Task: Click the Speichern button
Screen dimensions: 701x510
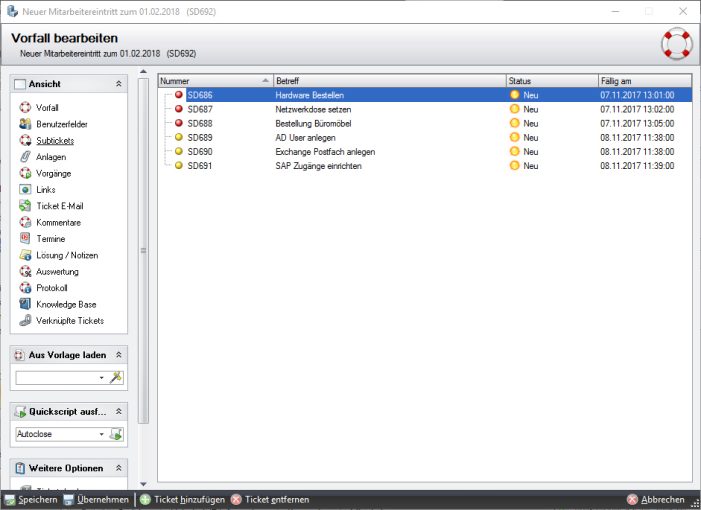Action: pyautogui.click(x=31, y=500)
